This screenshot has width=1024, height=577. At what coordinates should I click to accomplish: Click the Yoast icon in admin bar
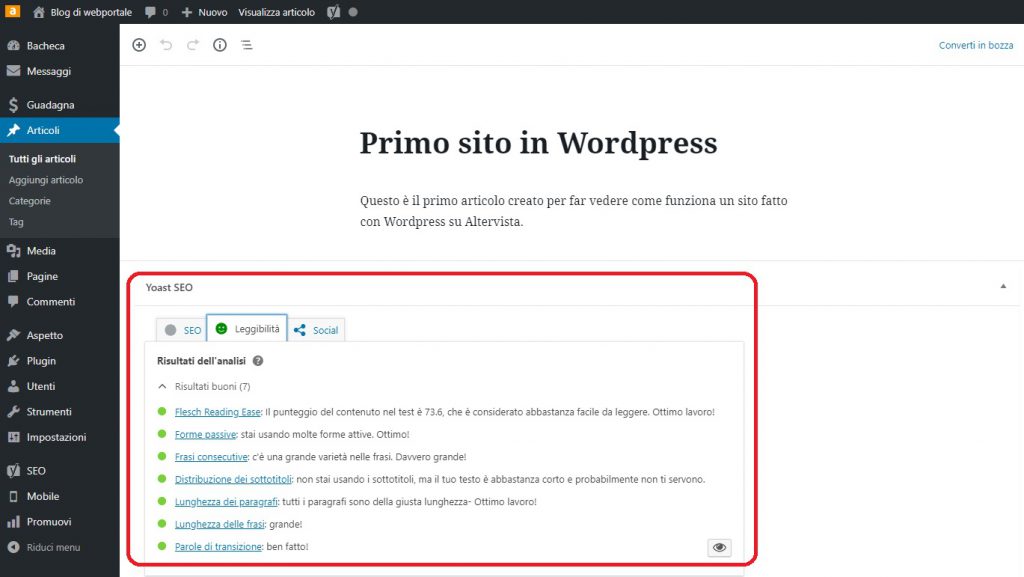pyautogui.click(x=334, y=13)
